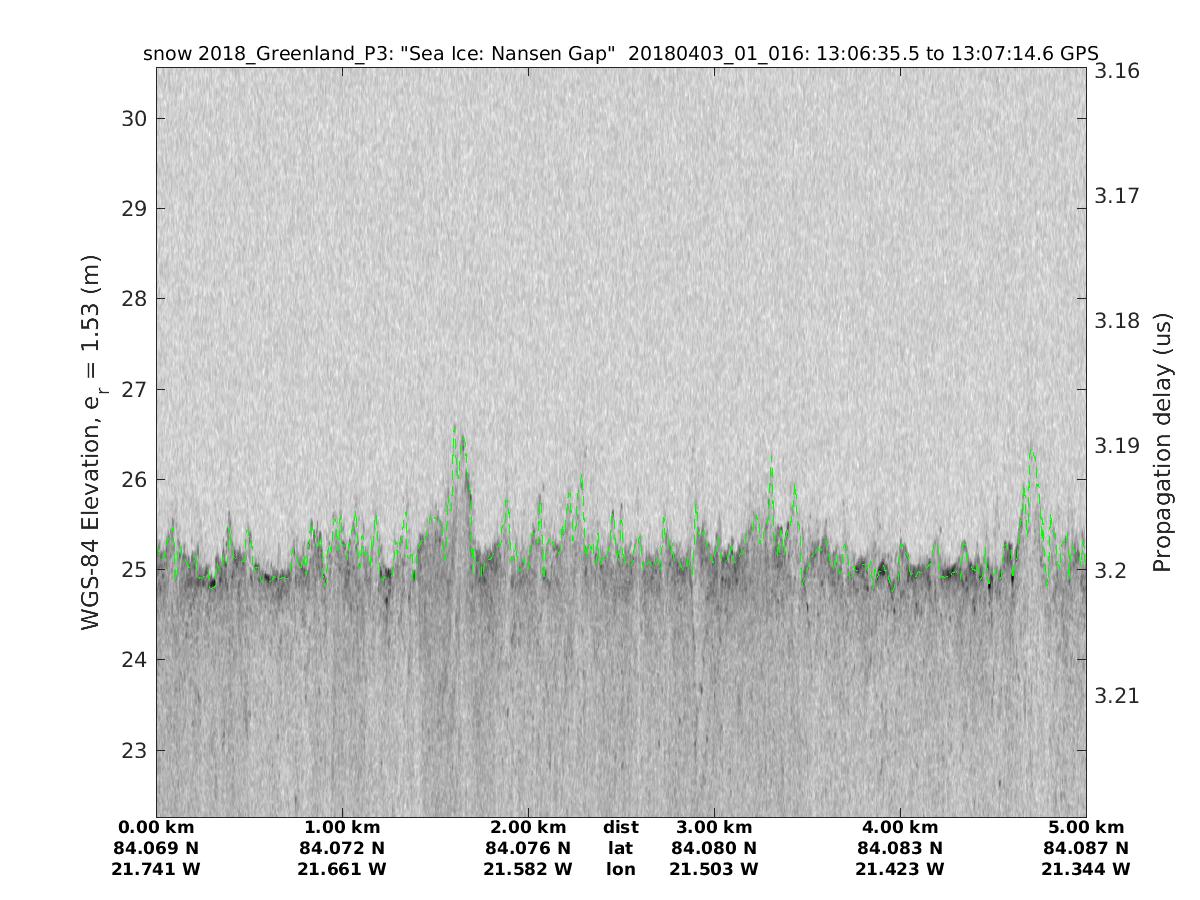Click the plot title text at top
Viewport: 1200px width, 900px height.
tap(620, 53)
